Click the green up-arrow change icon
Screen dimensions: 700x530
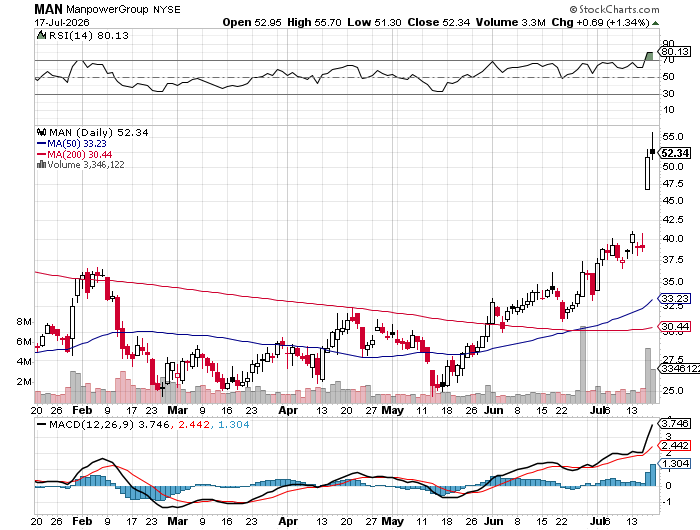pos(655,23)
